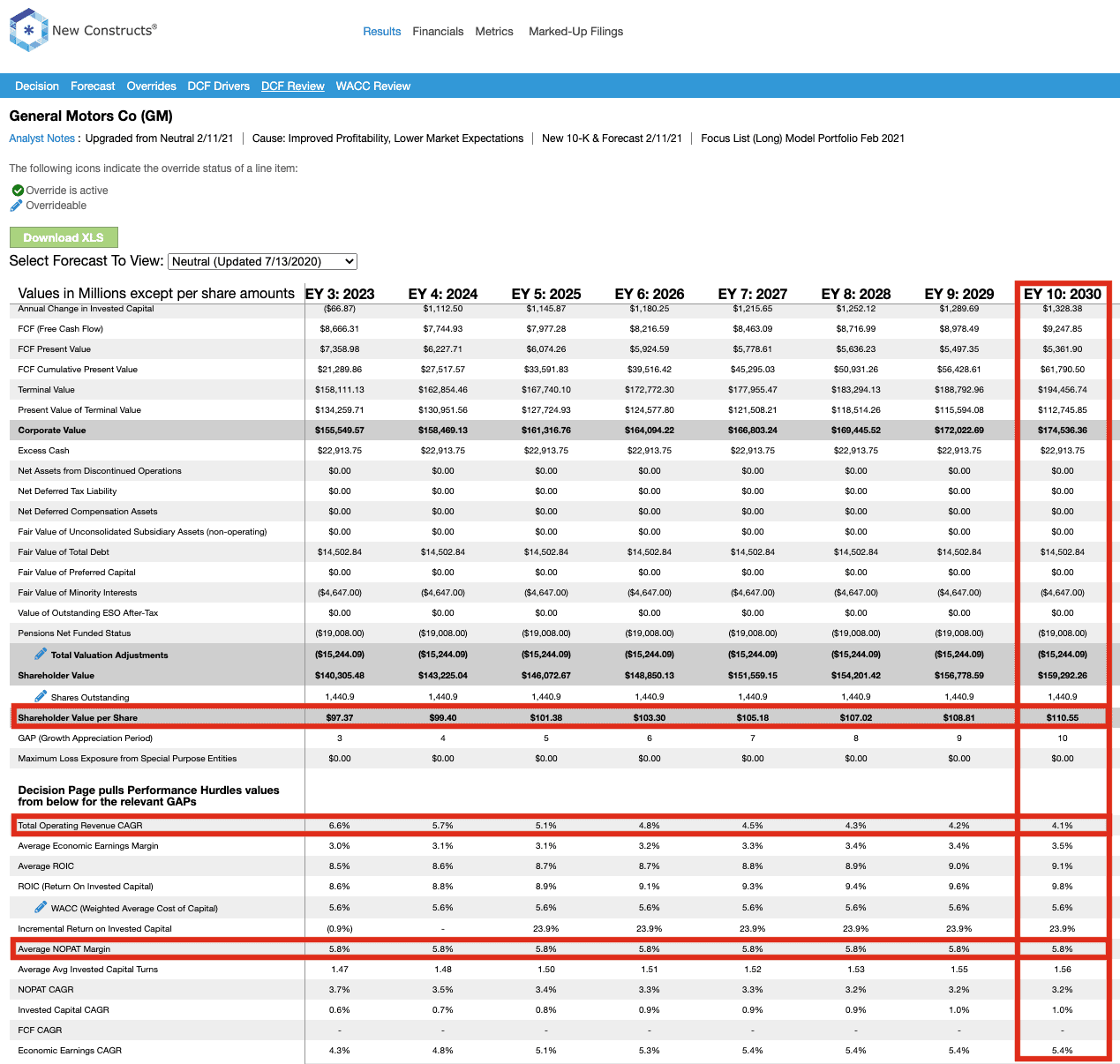
Task: Switch to the Forecast tab
Action: [x=93, y=86]
